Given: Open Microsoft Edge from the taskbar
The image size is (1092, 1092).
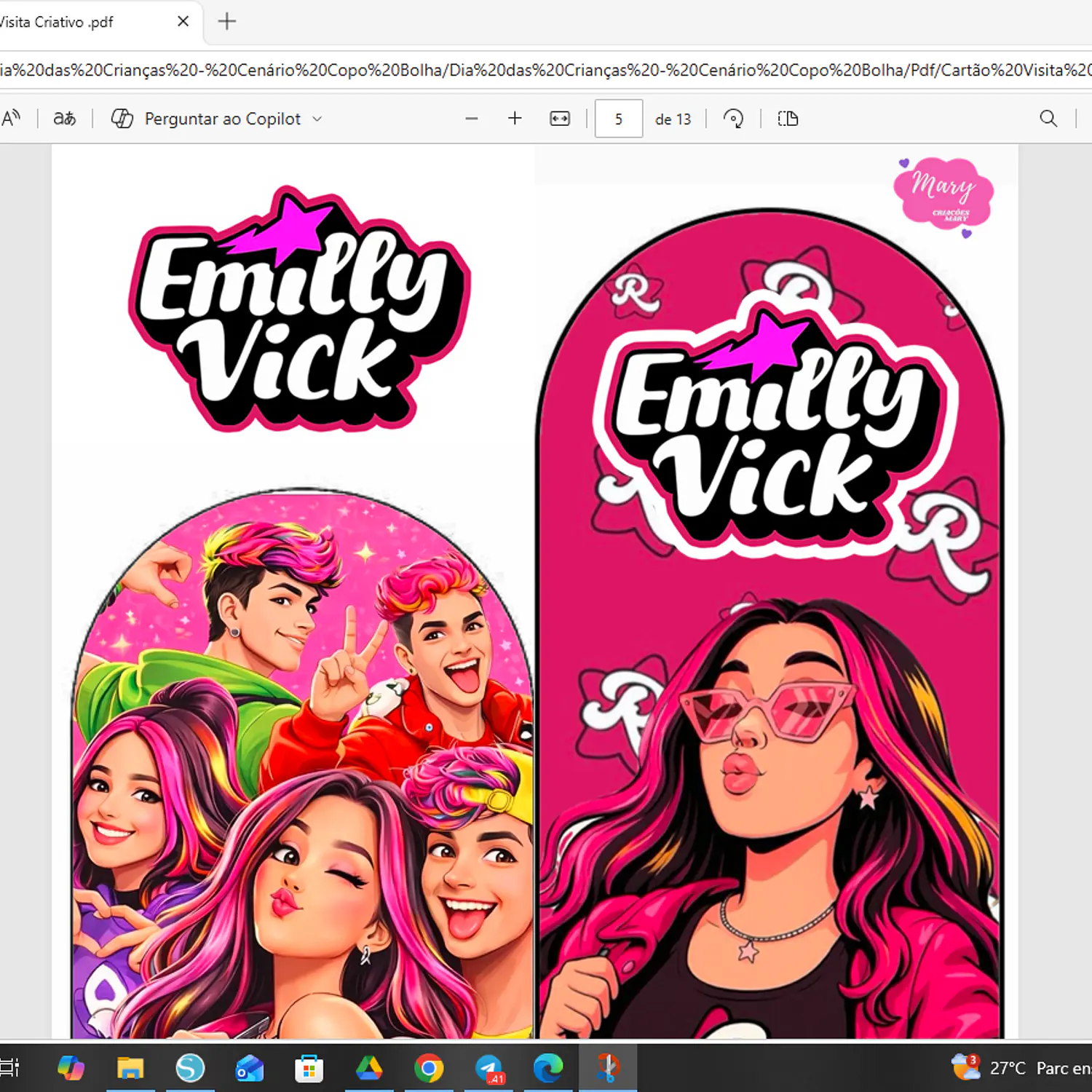Looking at the screenshot, I should coord(548,1068).
